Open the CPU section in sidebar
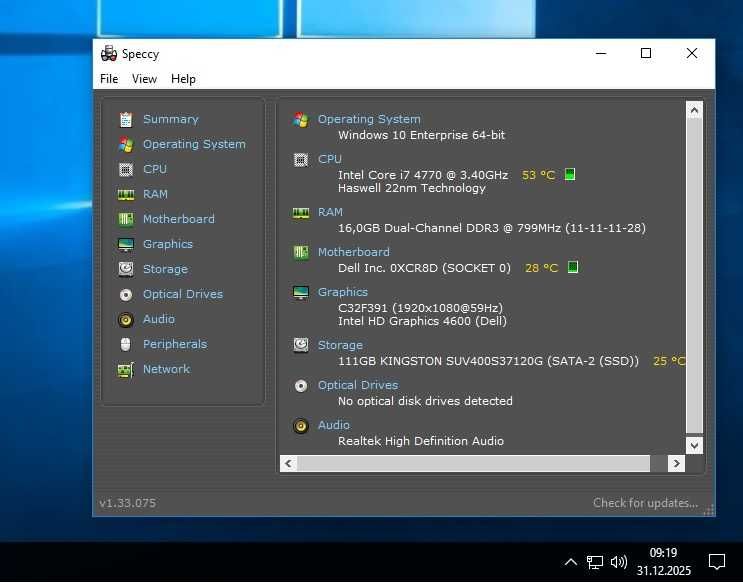This screenshot has height=583, width=743. pyautogui.click(x=155, y=169)
